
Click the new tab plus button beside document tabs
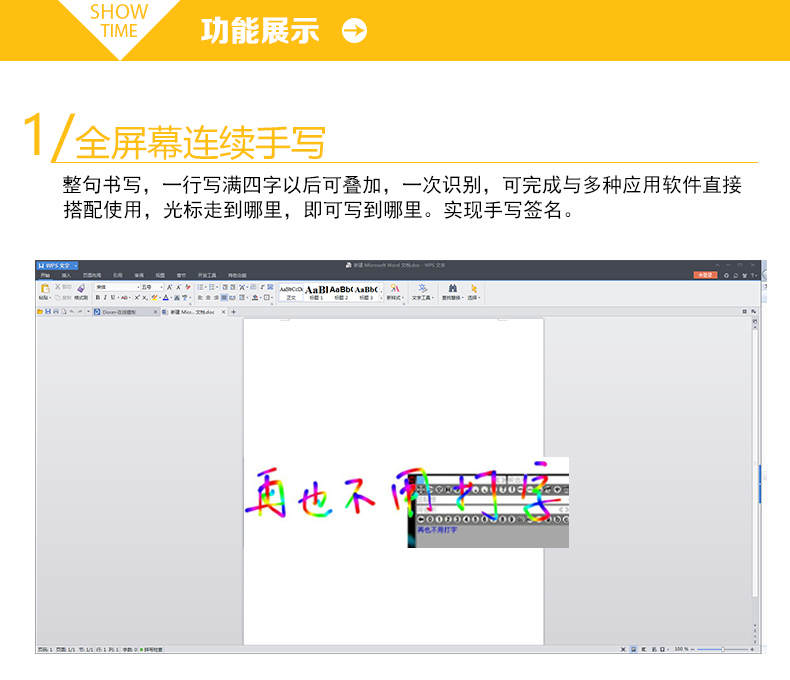(x=234, y=312)
